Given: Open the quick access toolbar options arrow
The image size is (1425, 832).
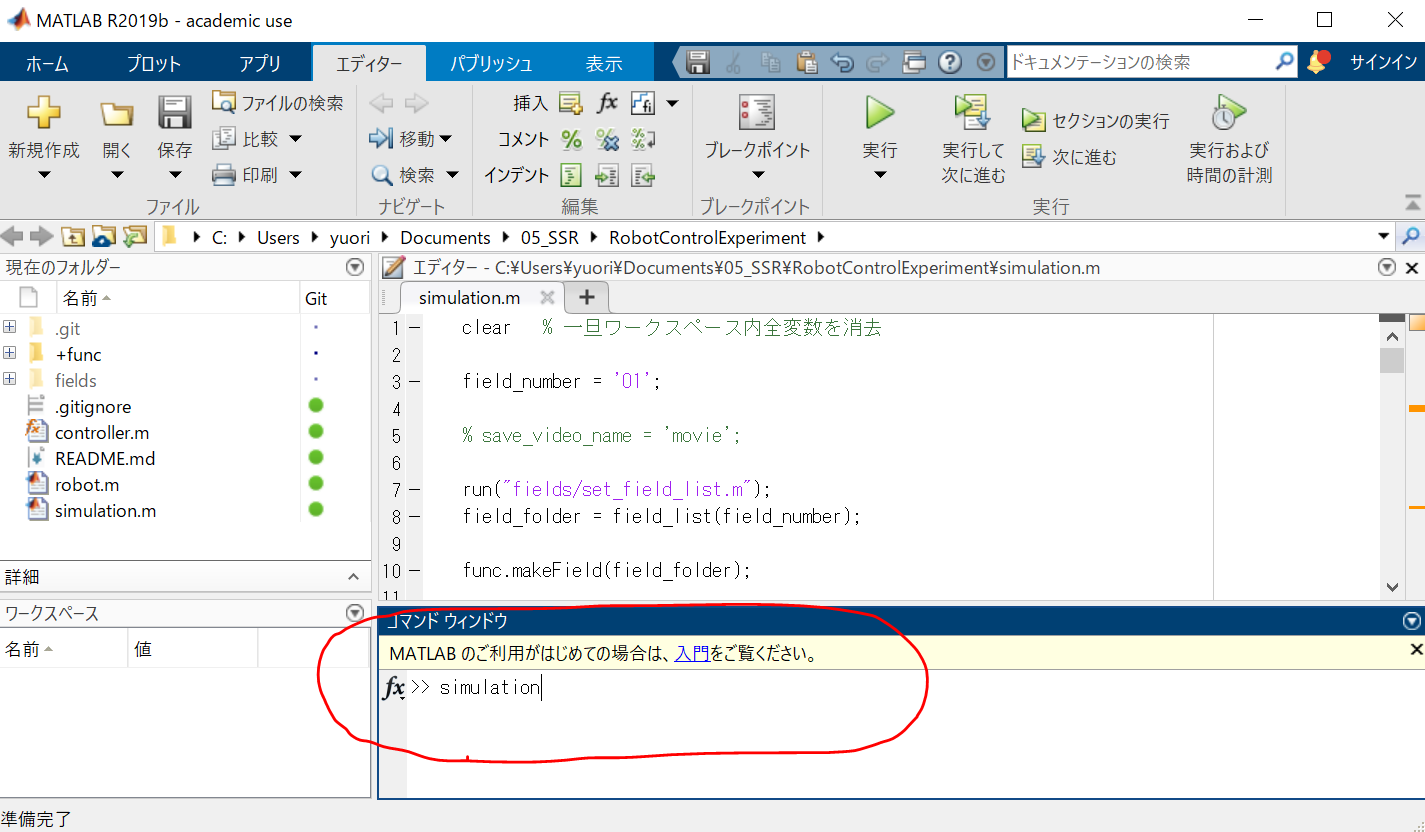Looking at the screenshot, I should tap(986, 62).
